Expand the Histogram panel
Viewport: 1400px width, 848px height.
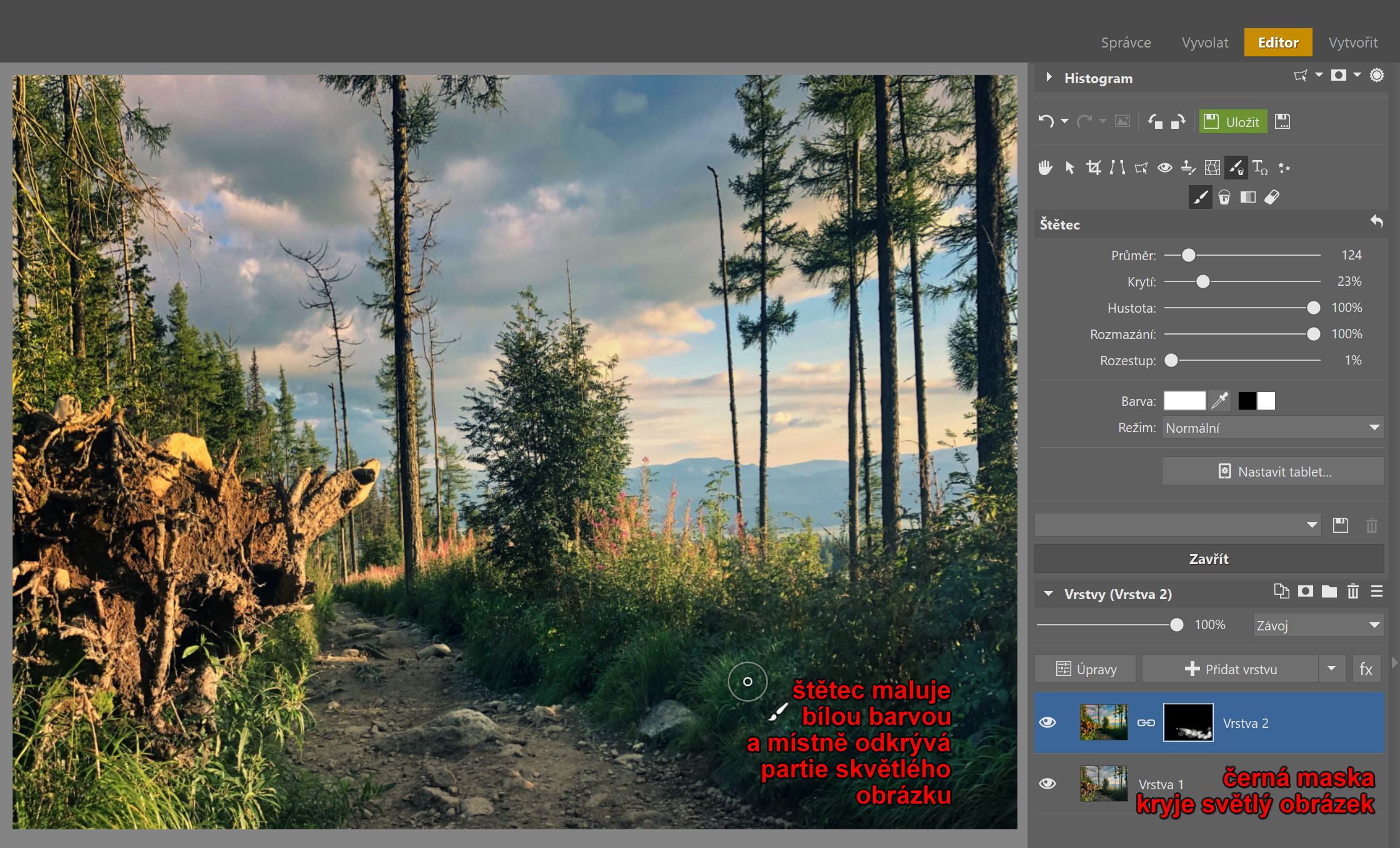1049,78
